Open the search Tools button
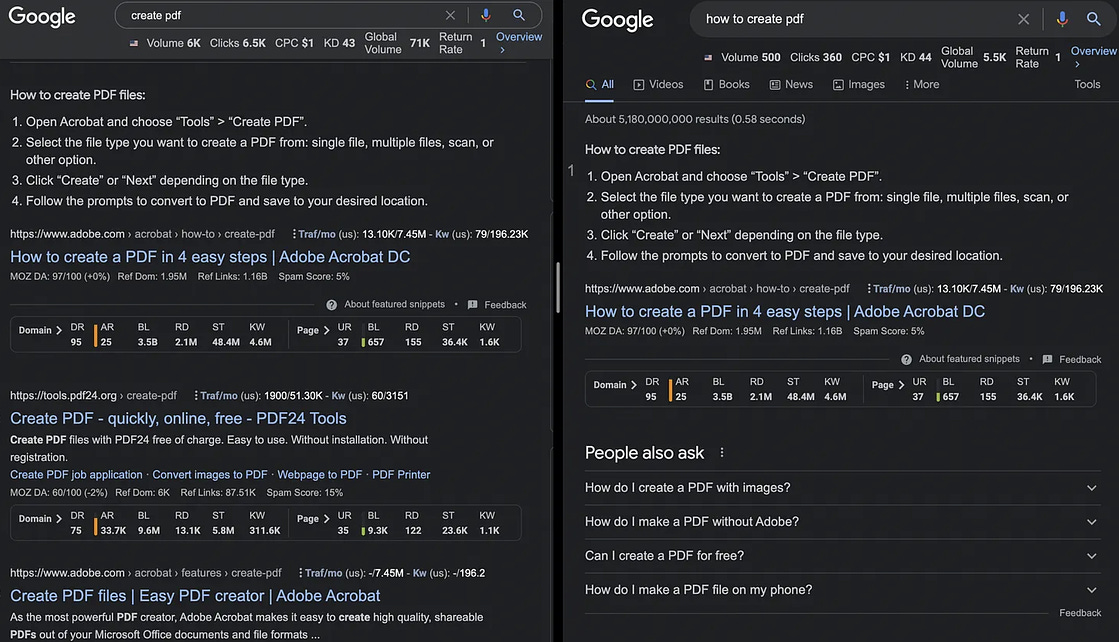1119x642 pixels. pos(1087,84)
